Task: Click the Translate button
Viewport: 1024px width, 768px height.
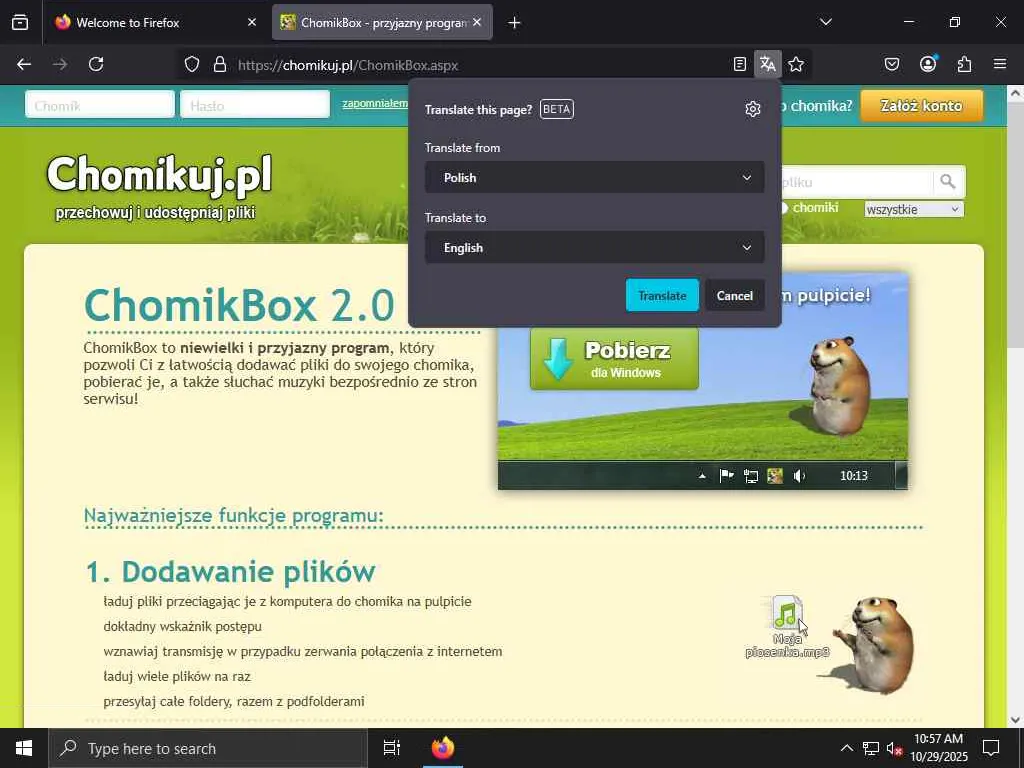Action: tap(662, 295)
